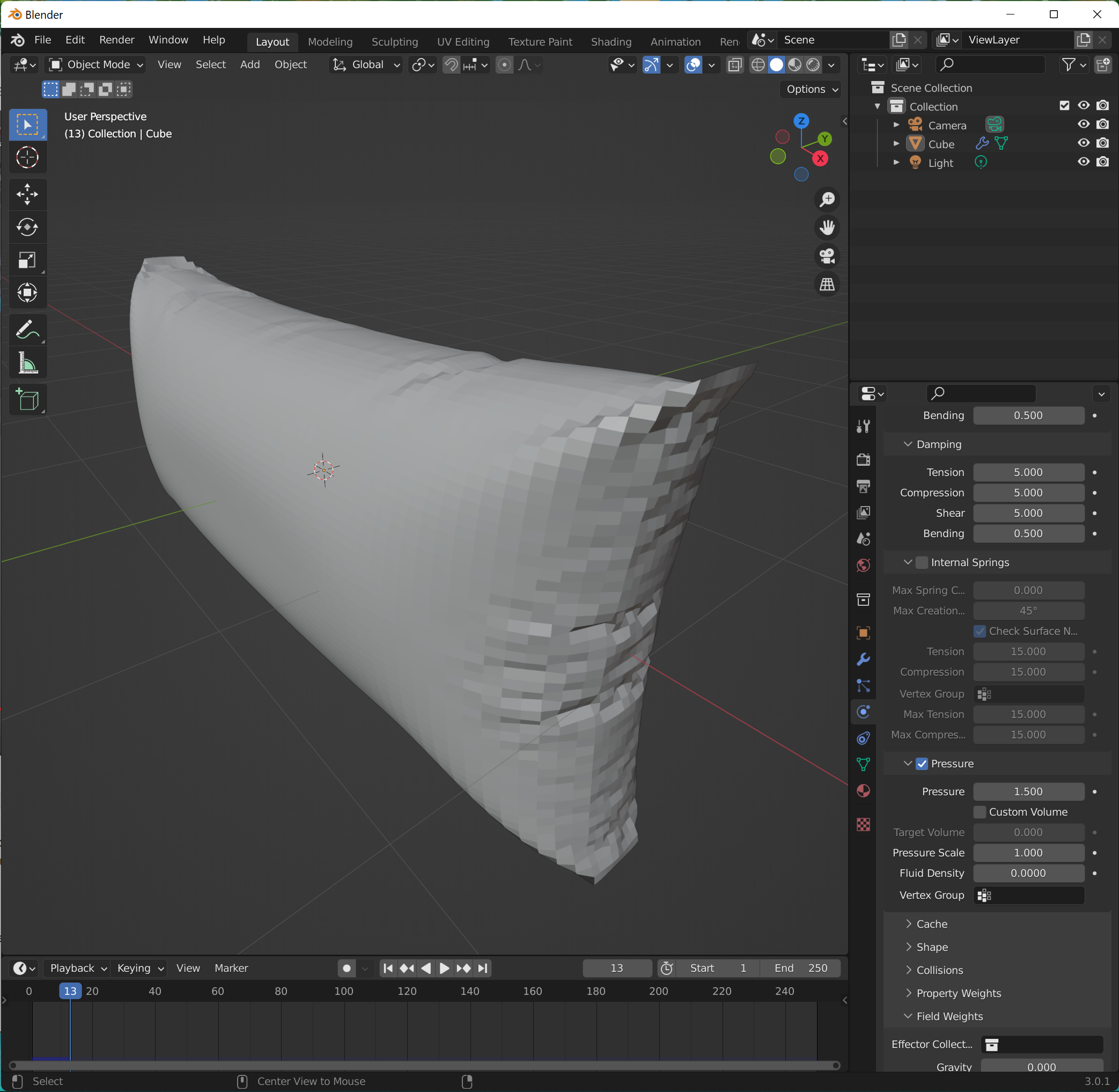The image size is (1119, 1092).
Task: Open the Material properties tab
Action: (863, 791)
